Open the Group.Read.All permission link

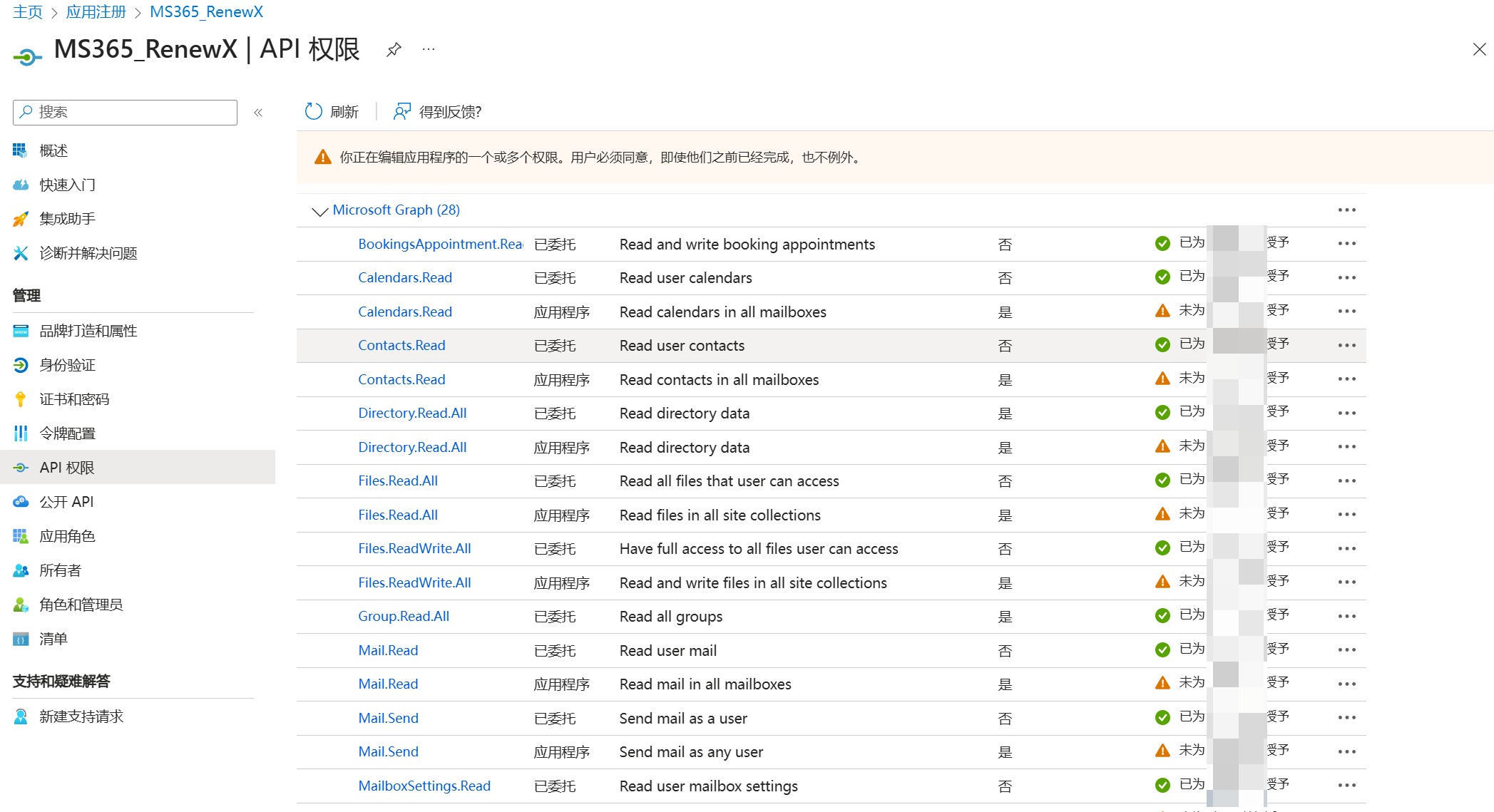click(404, 617)
